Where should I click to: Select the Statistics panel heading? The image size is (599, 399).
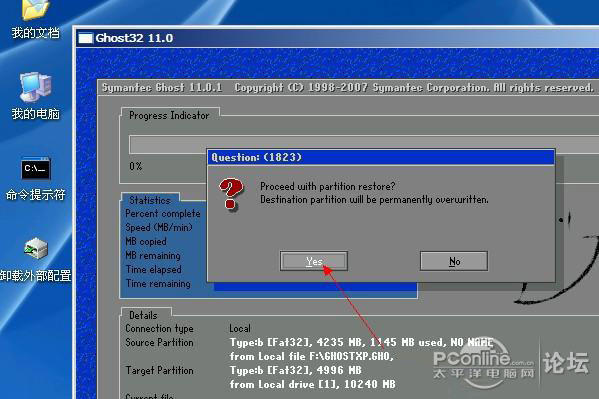[150, 200]
